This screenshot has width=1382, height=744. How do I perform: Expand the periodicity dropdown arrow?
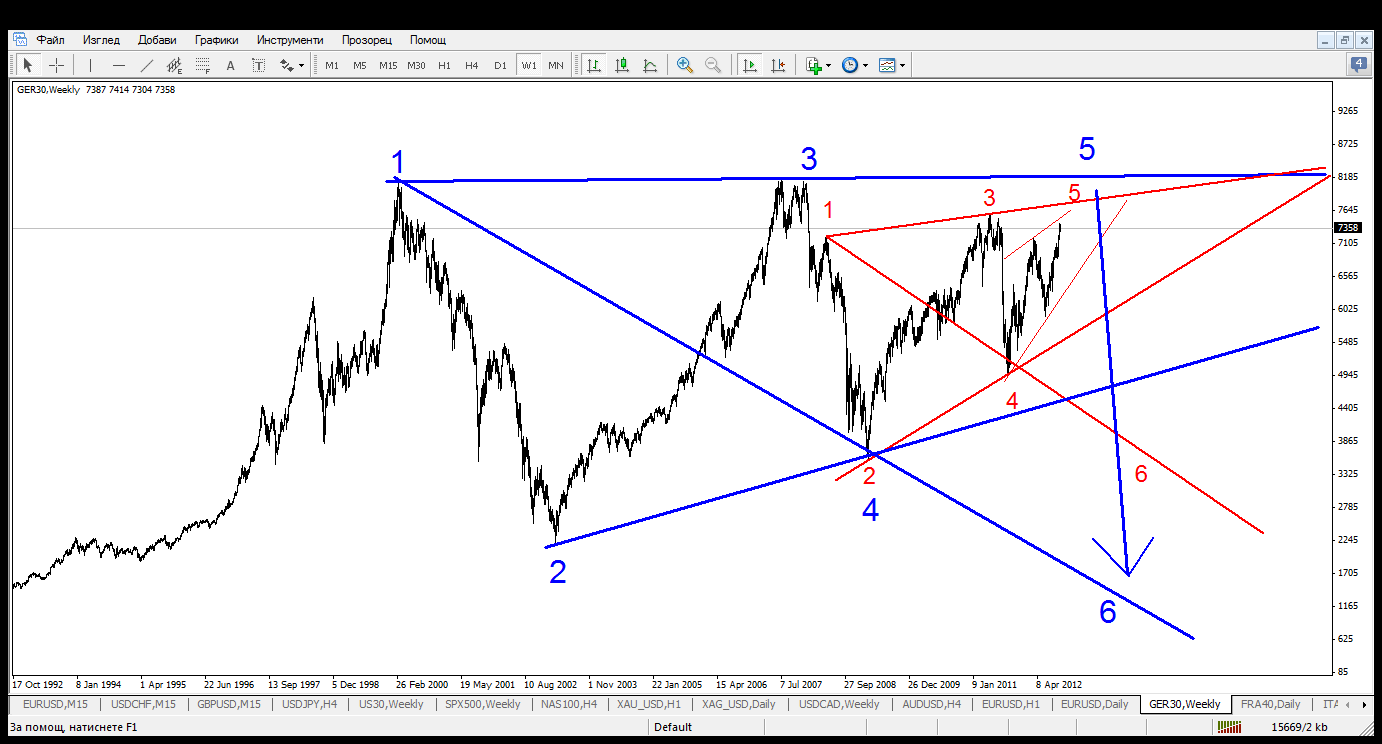(x=865, y=66)
